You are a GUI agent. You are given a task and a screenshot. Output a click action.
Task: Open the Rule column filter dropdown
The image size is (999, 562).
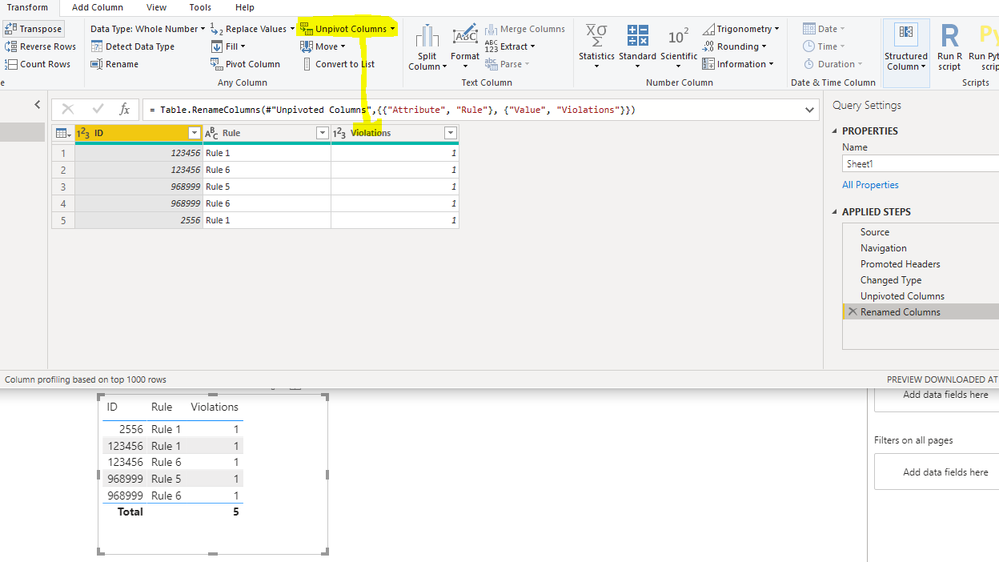point(322,133)
